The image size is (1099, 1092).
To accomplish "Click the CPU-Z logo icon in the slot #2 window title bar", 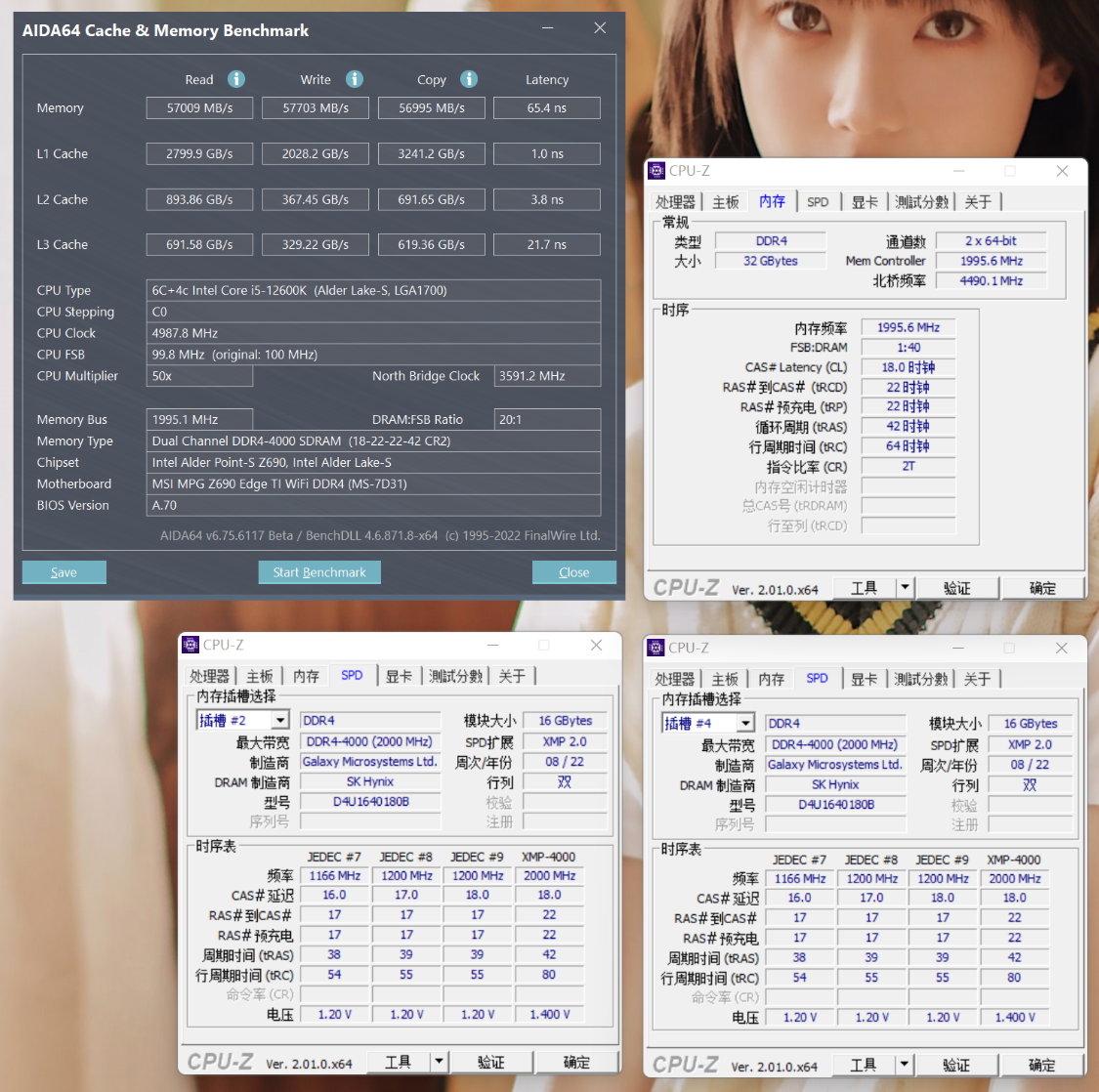I will pos(189,645).
